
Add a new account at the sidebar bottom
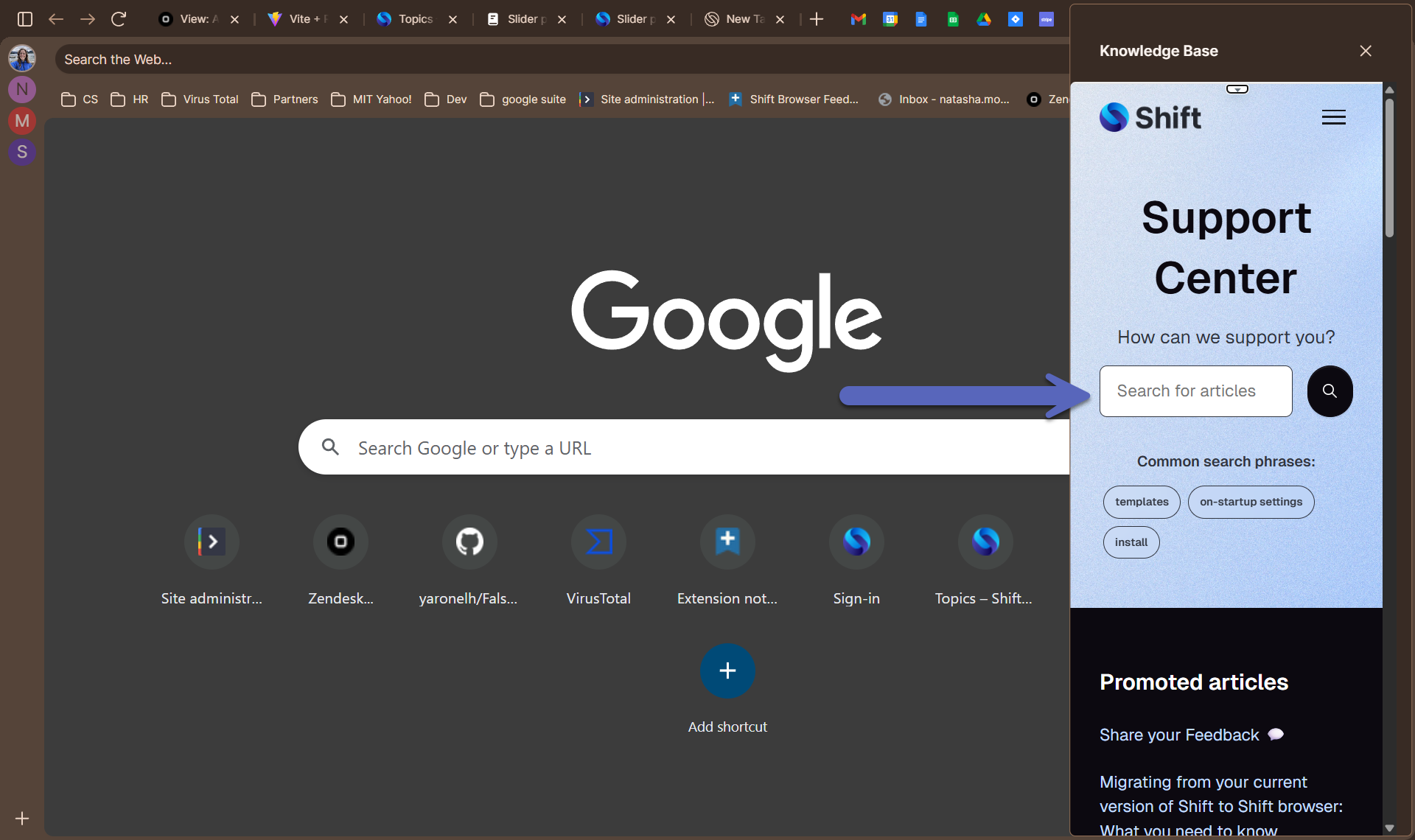(22, 819)
